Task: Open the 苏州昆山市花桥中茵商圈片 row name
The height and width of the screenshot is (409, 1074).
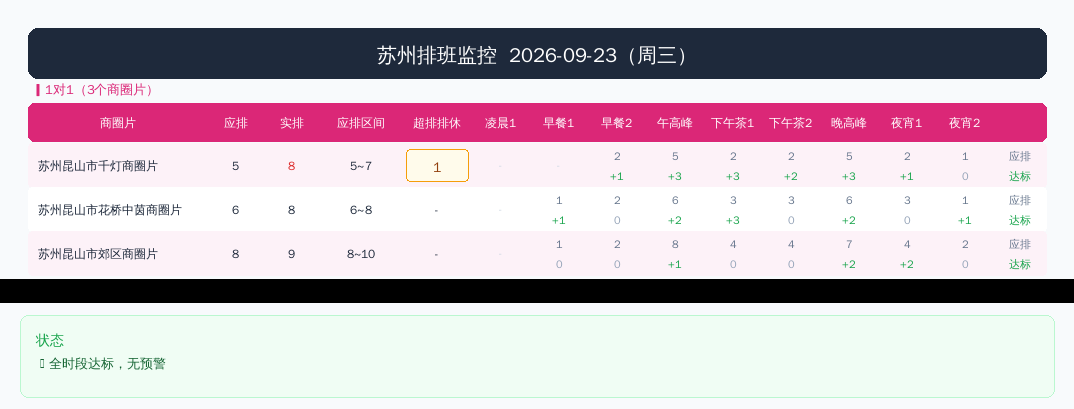Action: tap(110, 210)
